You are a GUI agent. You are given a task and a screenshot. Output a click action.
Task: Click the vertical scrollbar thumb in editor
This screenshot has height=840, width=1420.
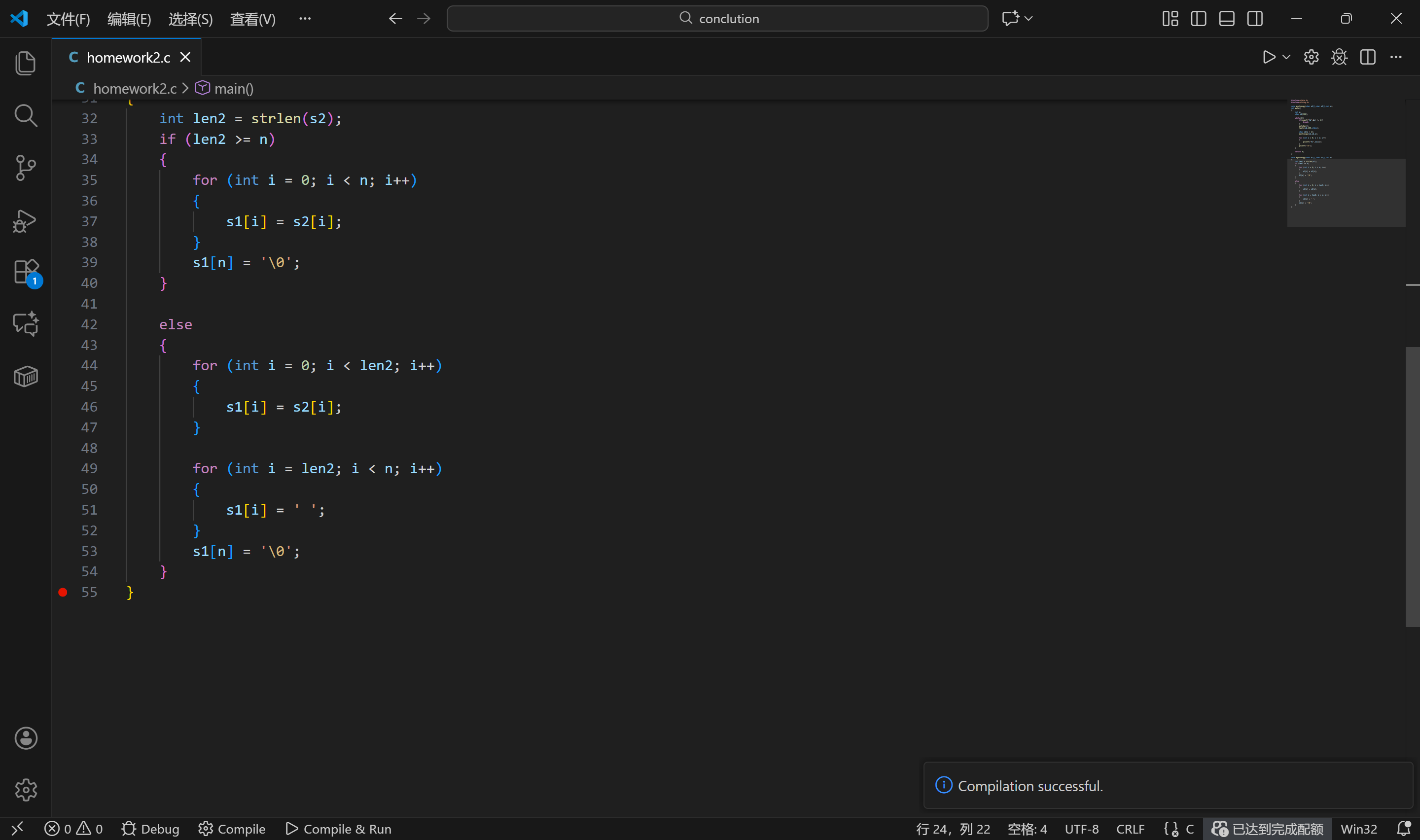point(1412,487)
